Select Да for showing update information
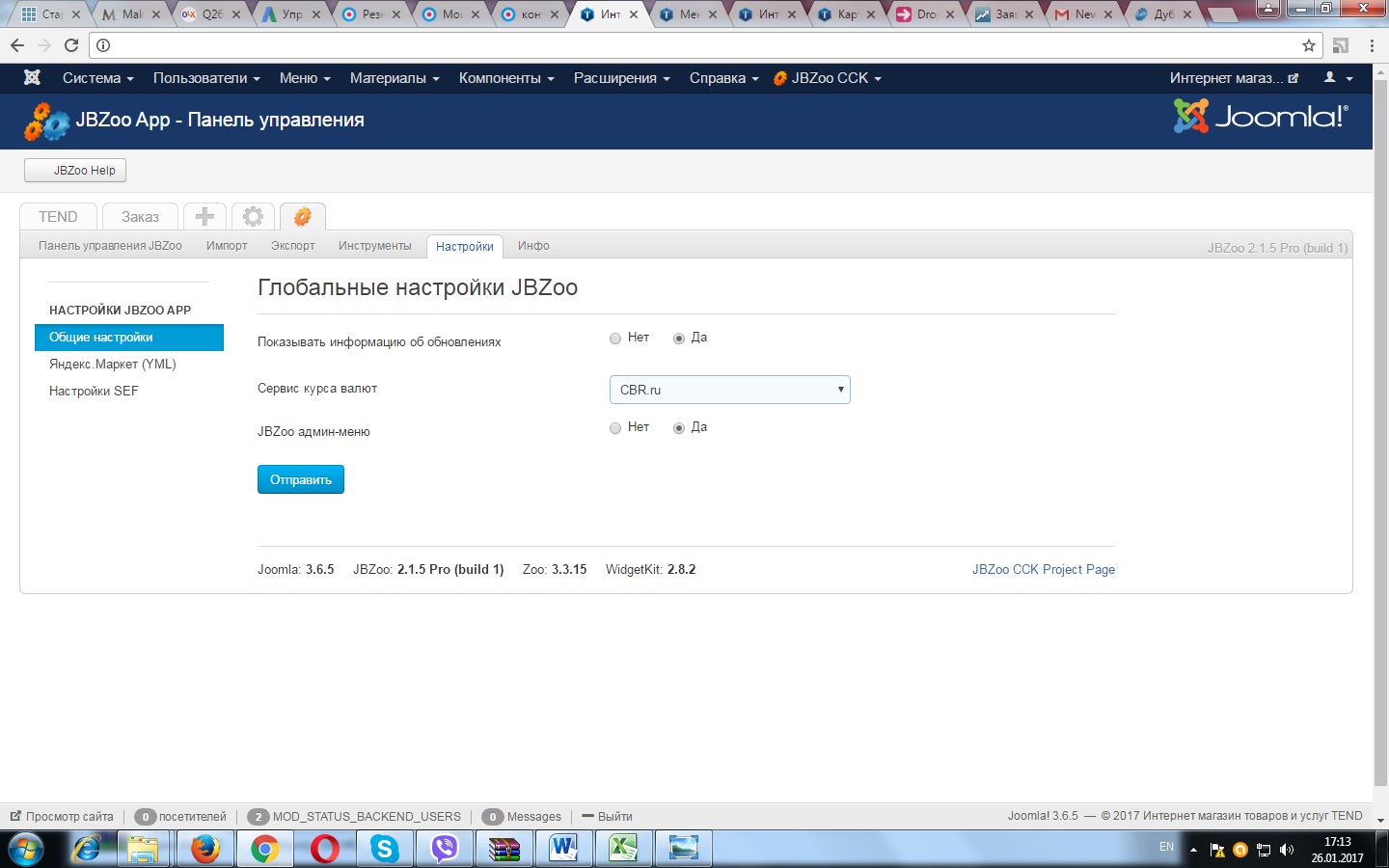Screen dimensions: 1389x868 [x=679, y=339]
